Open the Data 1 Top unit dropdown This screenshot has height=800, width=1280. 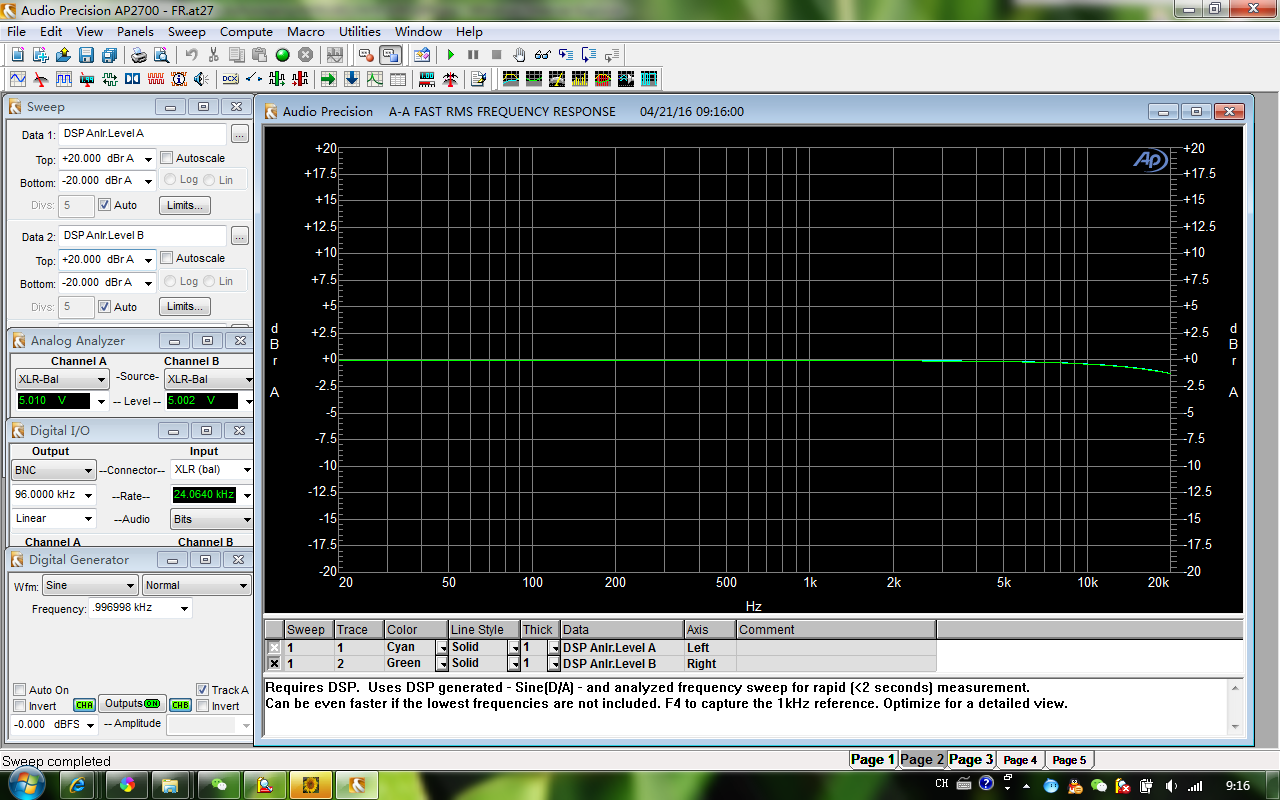click(x=148, y=159)
